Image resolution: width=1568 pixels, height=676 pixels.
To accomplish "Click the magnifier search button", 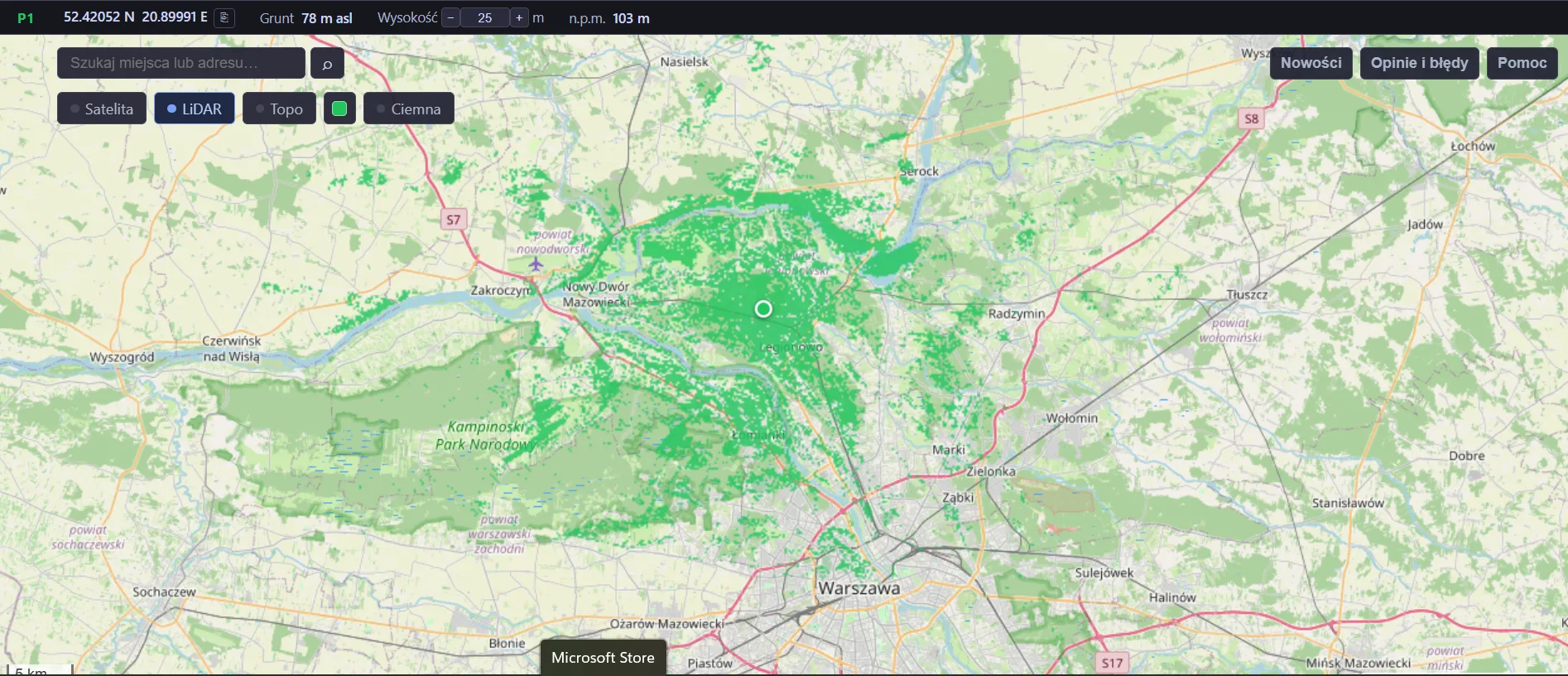I will (327, 64).
